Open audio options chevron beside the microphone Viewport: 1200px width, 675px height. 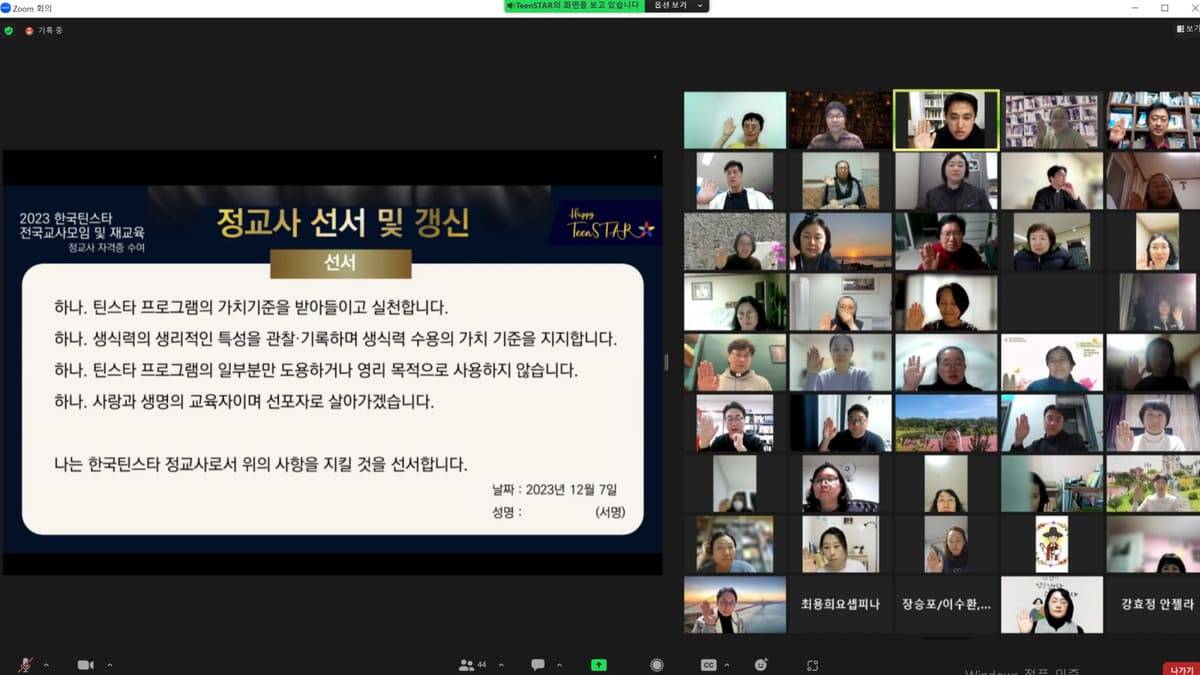coord(48,665)
